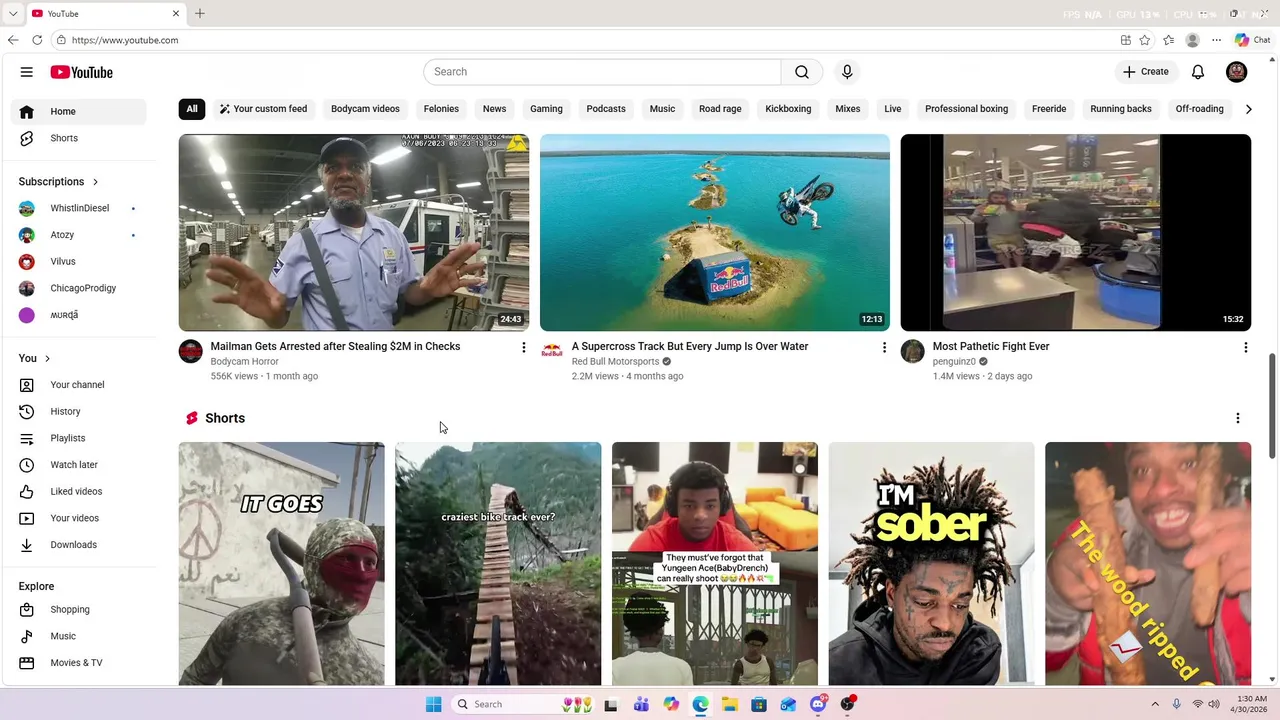Click the taskbar Search box
This screenshot has width=1280, height=720.
tap(523, 704)
